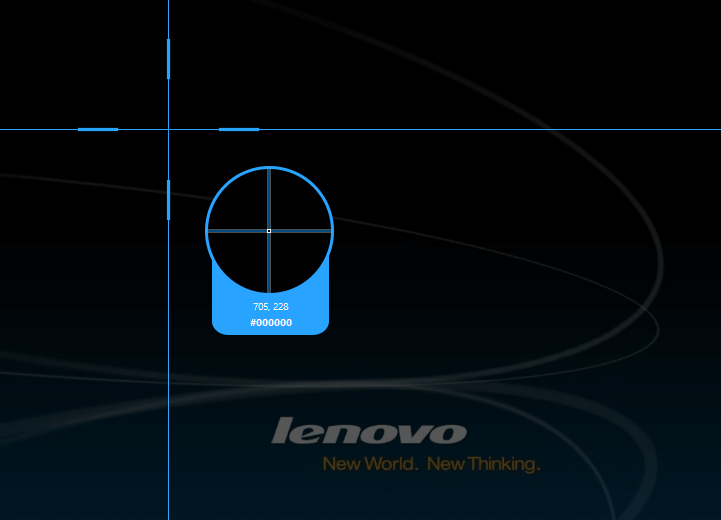
Task: Click the top blue crosshair dash marker
Action: [x=168, y=58]
